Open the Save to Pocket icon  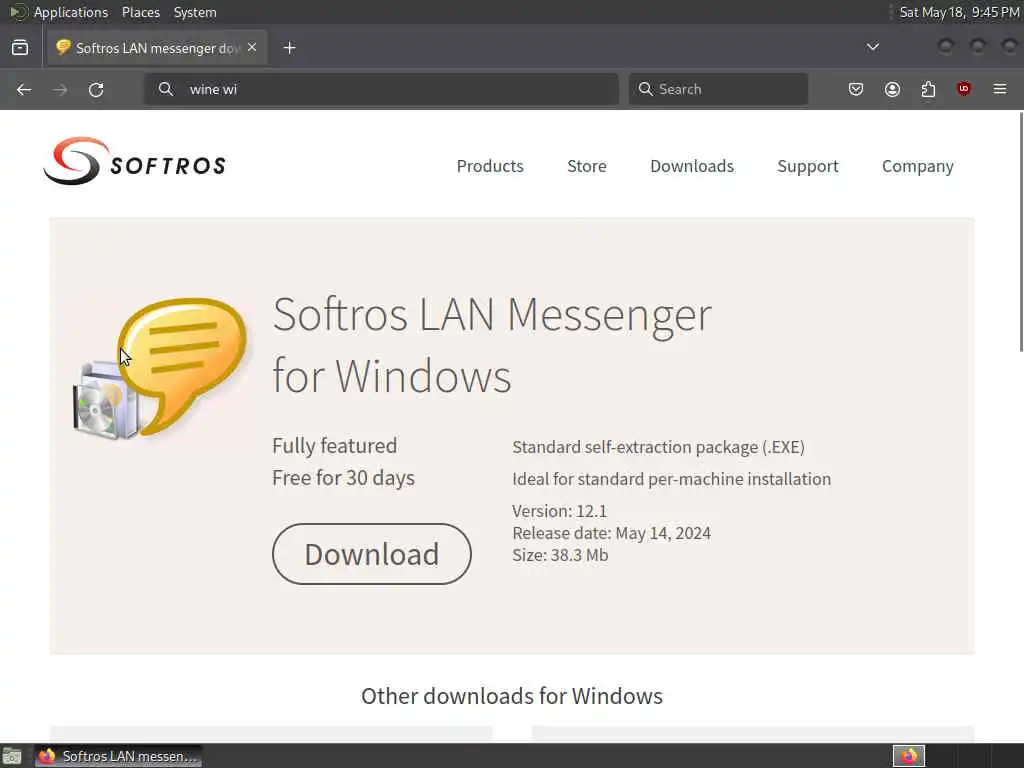856,89
